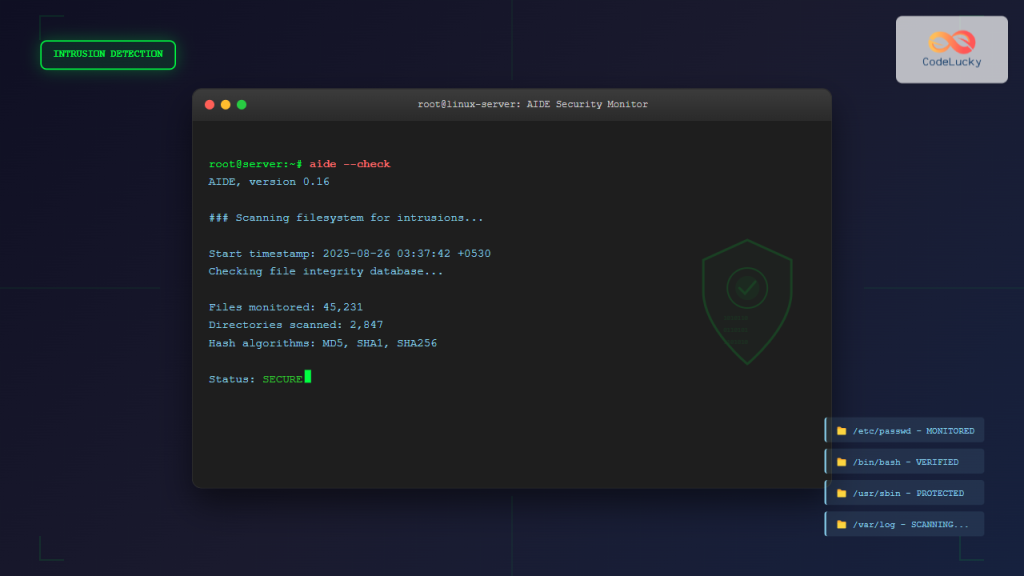Select the INTRUSION DETECTION badge
This screenshot has height=576, width=1024.
(x=107, y=54)
